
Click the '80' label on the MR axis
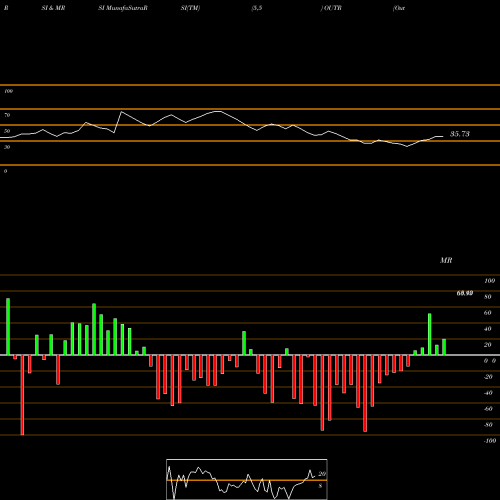click(488, 297)
